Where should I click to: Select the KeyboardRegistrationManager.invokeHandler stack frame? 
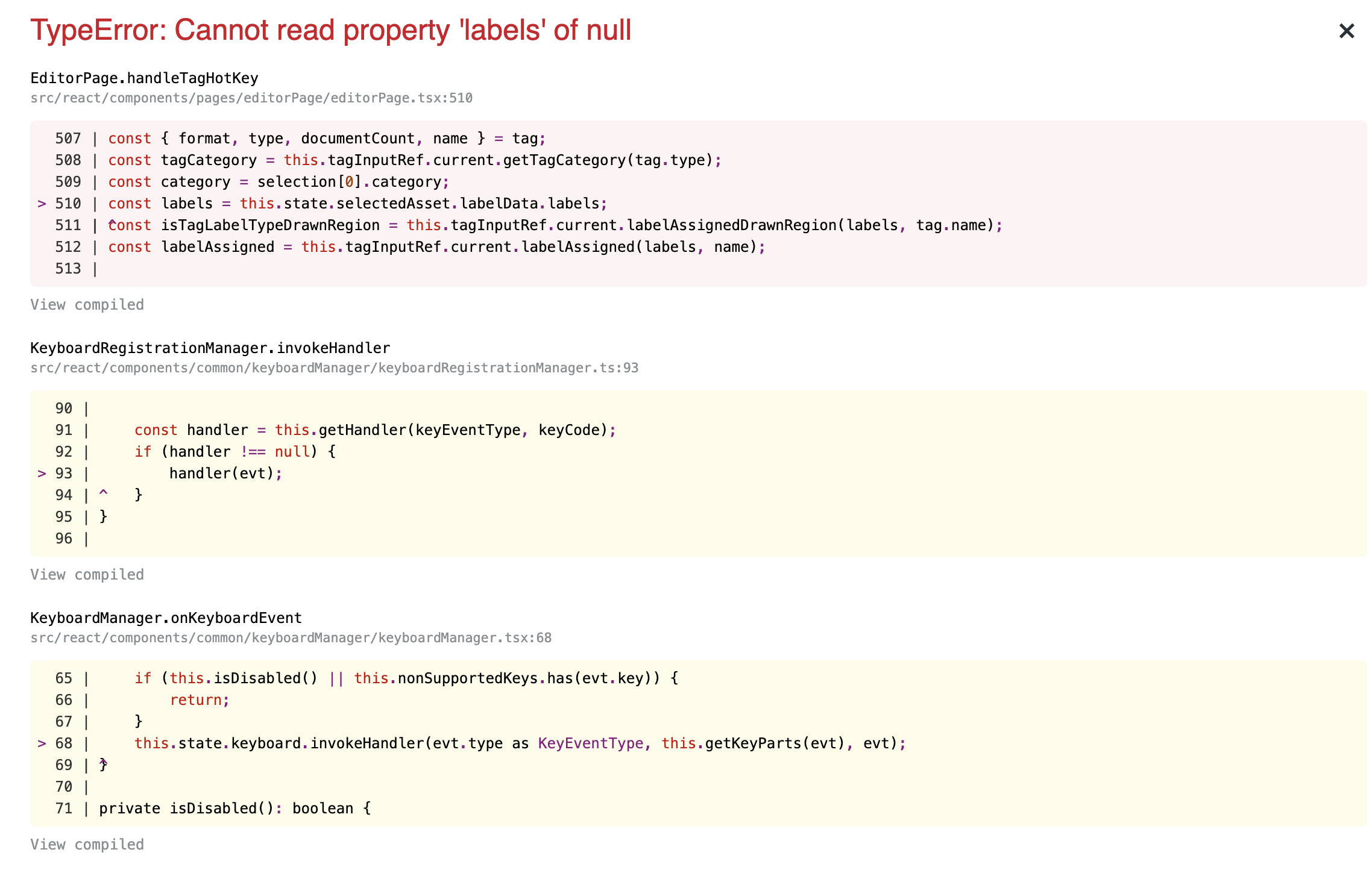(210, 347)
